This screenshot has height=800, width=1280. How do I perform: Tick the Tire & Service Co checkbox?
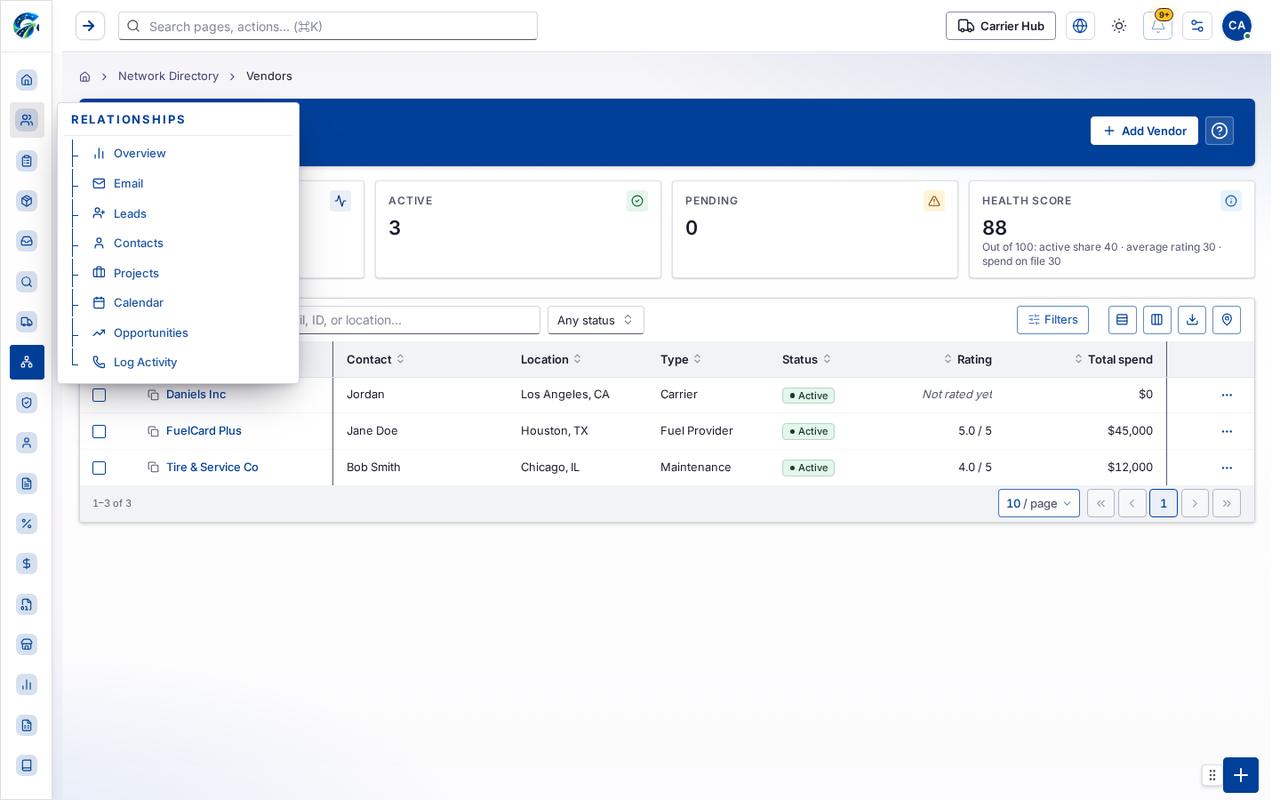(x=99, y=468)
